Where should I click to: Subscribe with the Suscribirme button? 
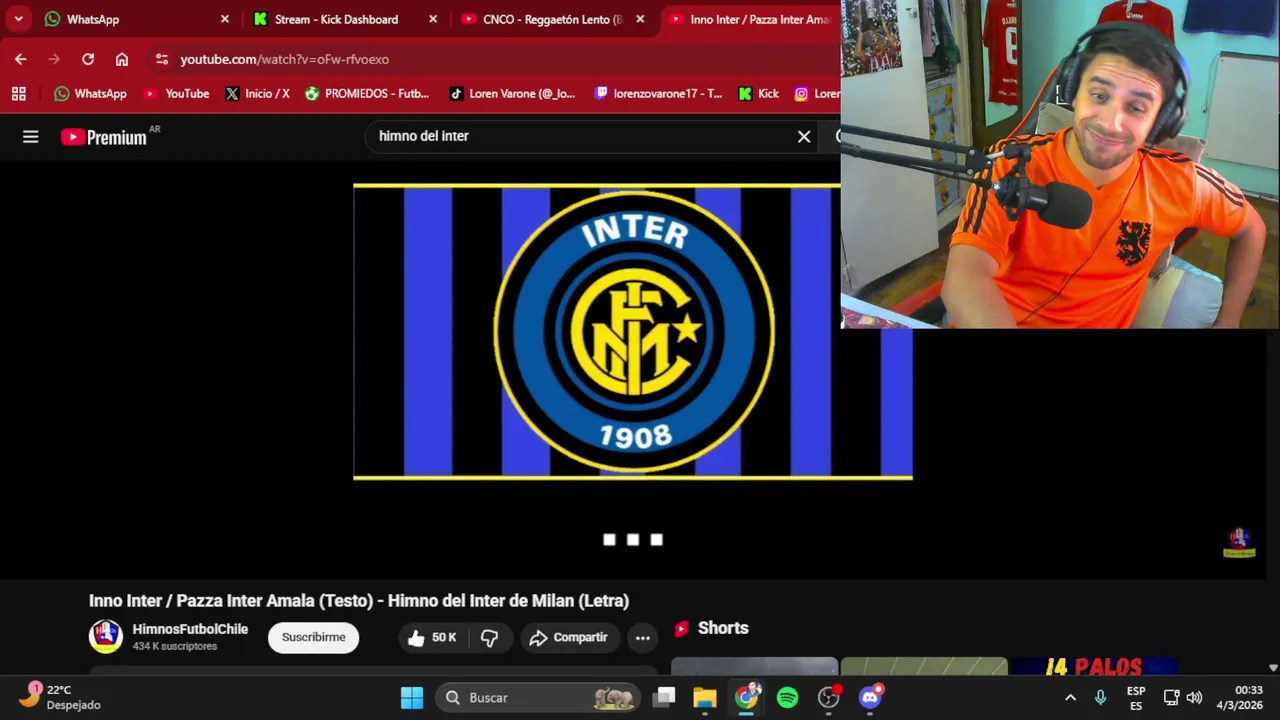click(x=313, y=637)
